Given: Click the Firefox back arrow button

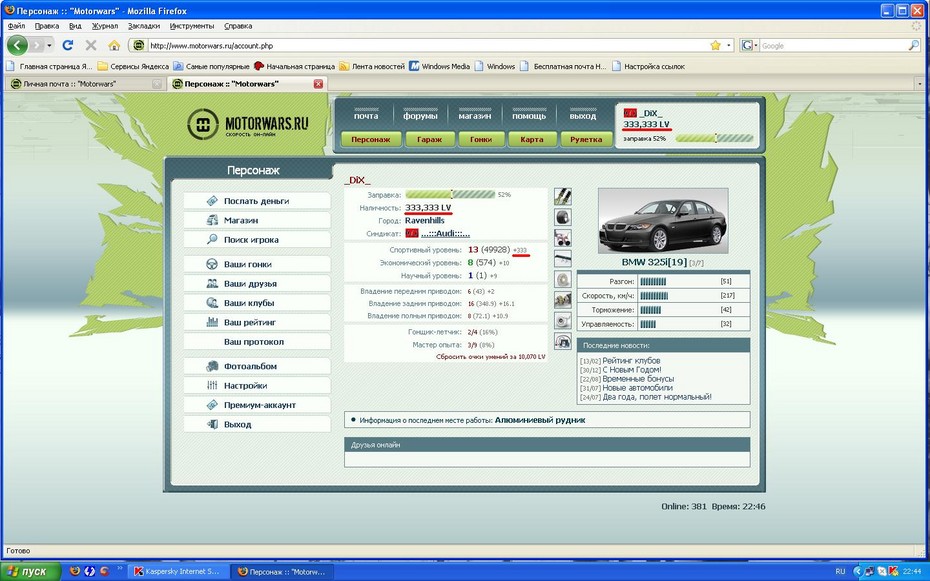Looking at the screenshot, I should tap(17, 45).
